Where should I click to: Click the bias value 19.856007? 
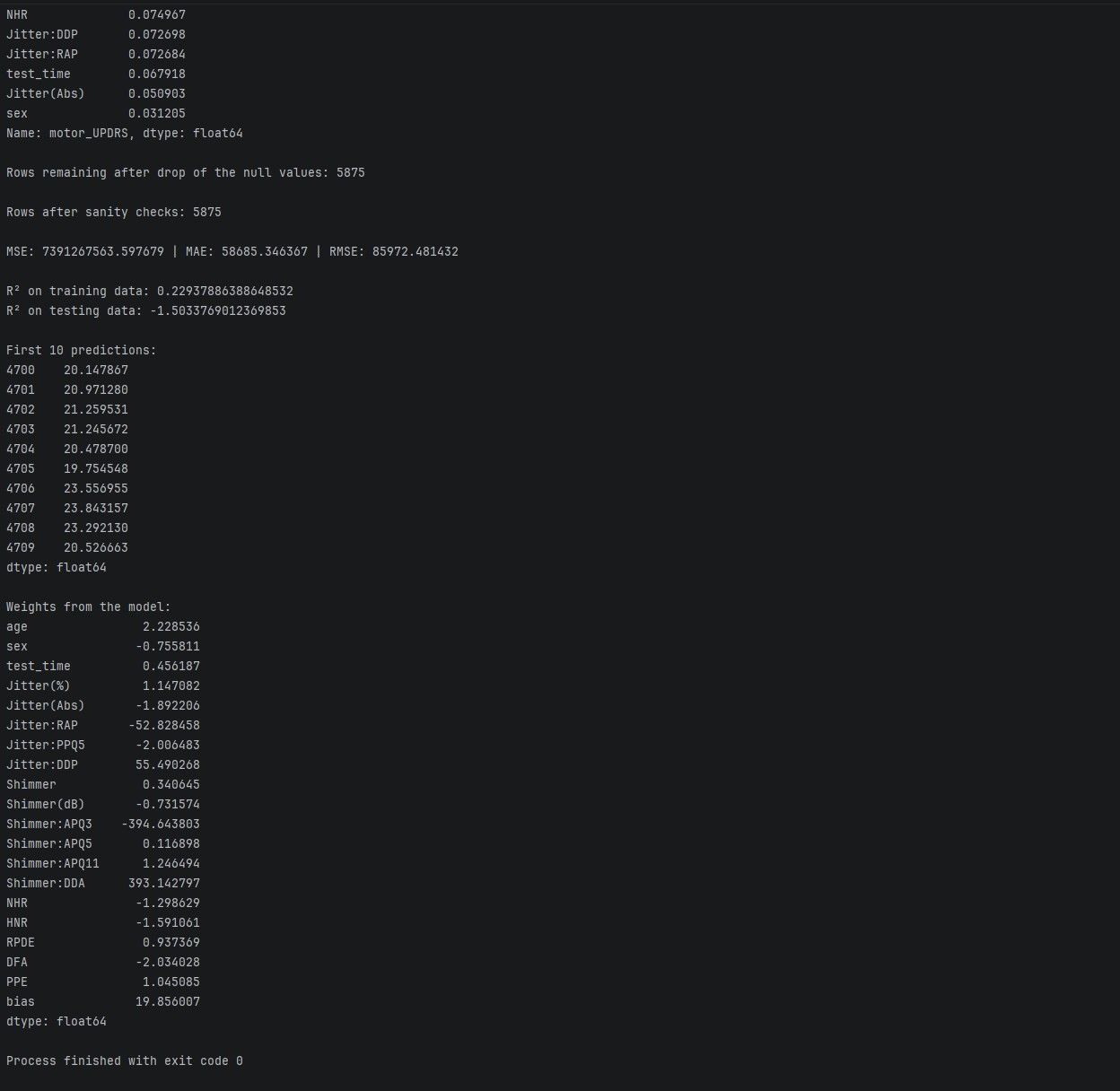tap(168, 1002)
